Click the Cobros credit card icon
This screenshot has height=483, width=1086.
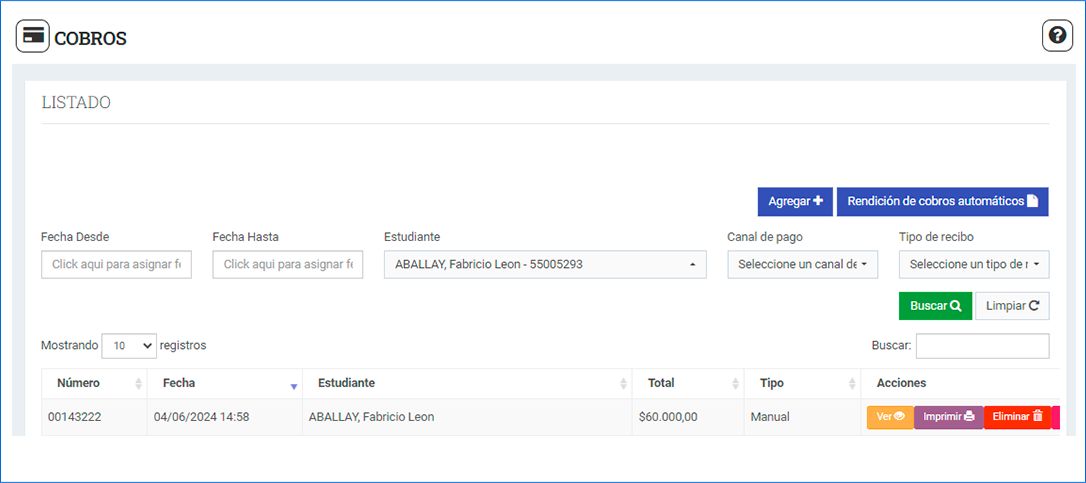tap(32, 36)
